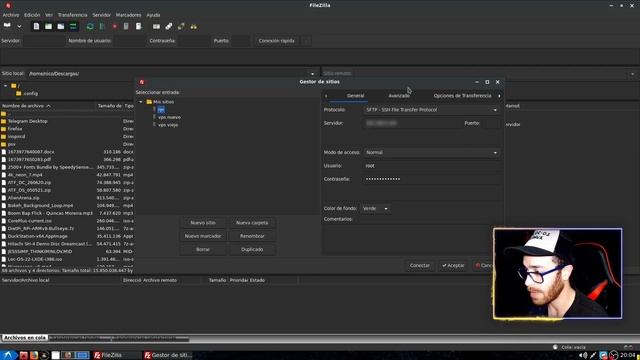The height and width of the screenshot is (360, 640).
Task: Click the right tab-scroll arrow in Gestor de sitios
Action: [499, 96]
